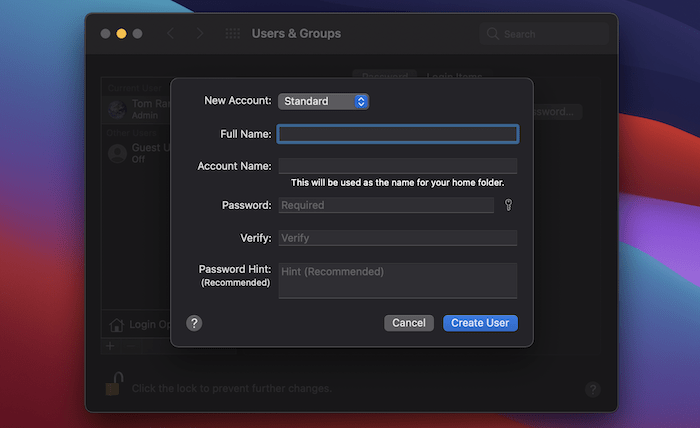700x428 pixels.
Task: Switch to the Login Items tab
Action: click(454, 76)
